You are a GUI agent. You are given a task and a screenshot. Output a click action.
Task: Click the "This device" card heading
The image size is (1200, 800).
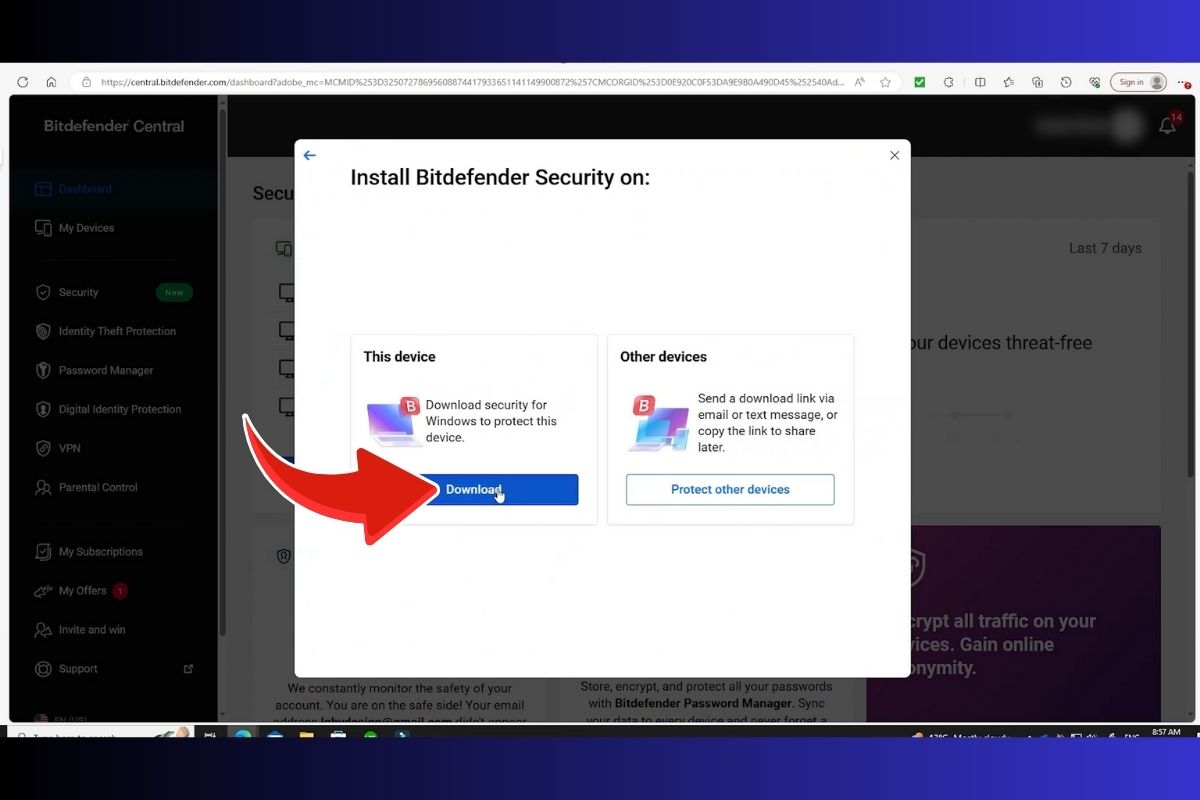point(399,356)
